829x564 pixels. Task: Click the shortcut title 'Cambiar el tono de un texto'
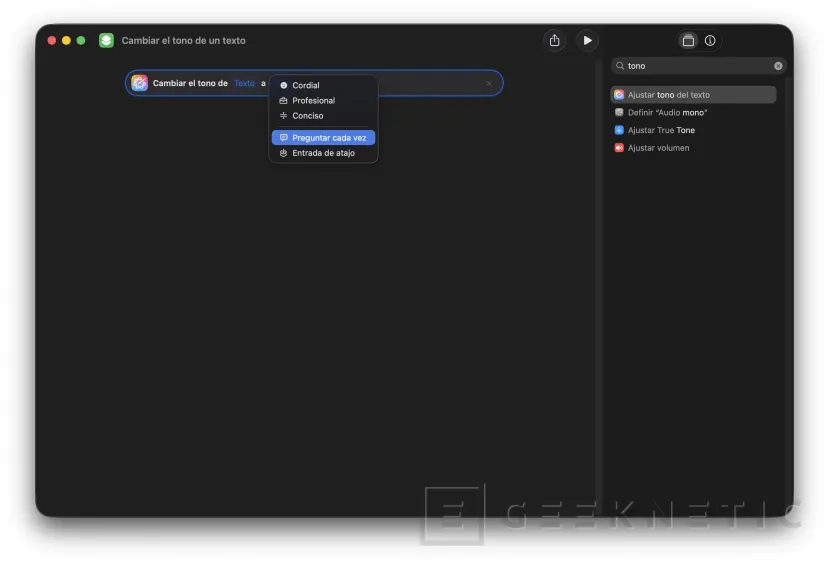(x=183, y=41)
